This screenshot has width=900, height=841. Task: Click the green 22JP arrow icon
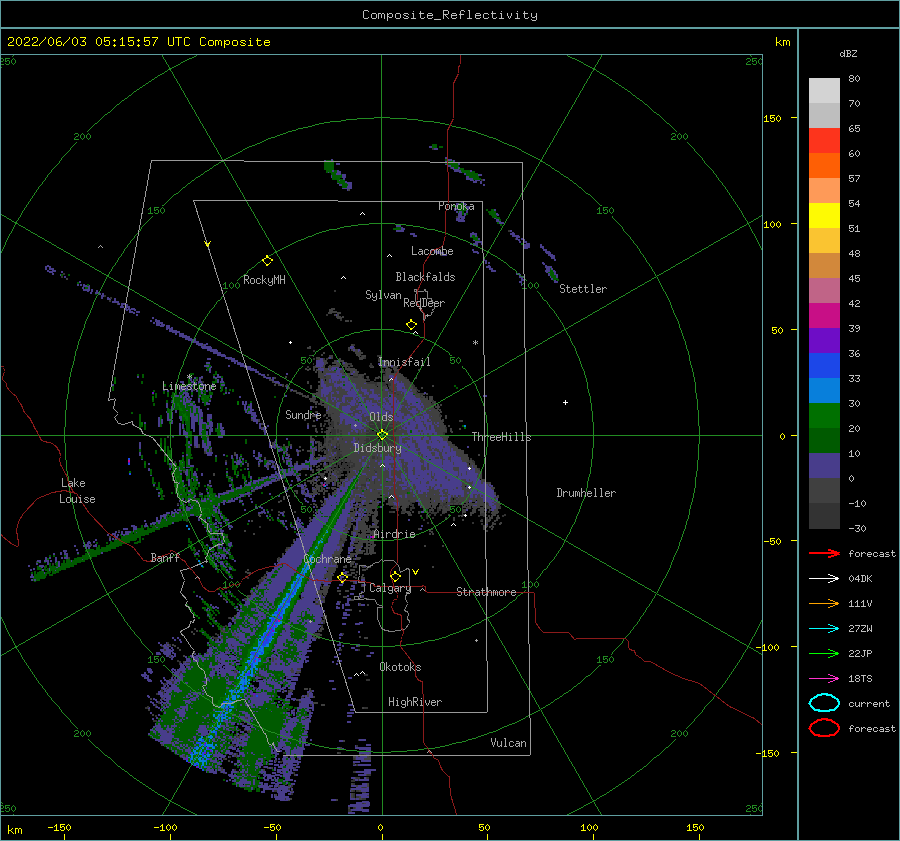(824, 653)
